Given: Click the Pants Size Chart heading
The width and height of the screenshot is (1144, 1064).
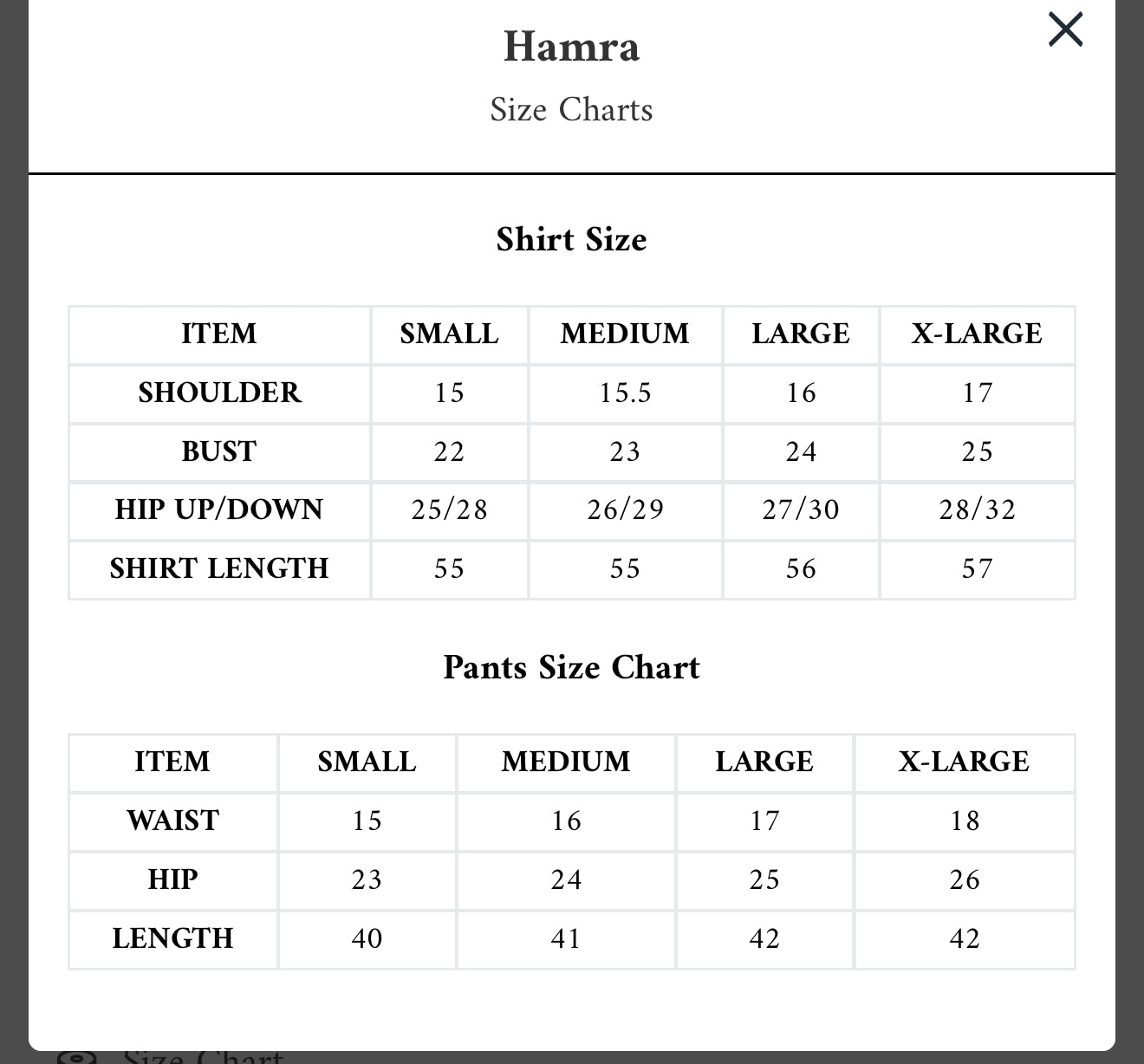Looking at the screenshot, I should pyautogui.click(x=571, y=667).
